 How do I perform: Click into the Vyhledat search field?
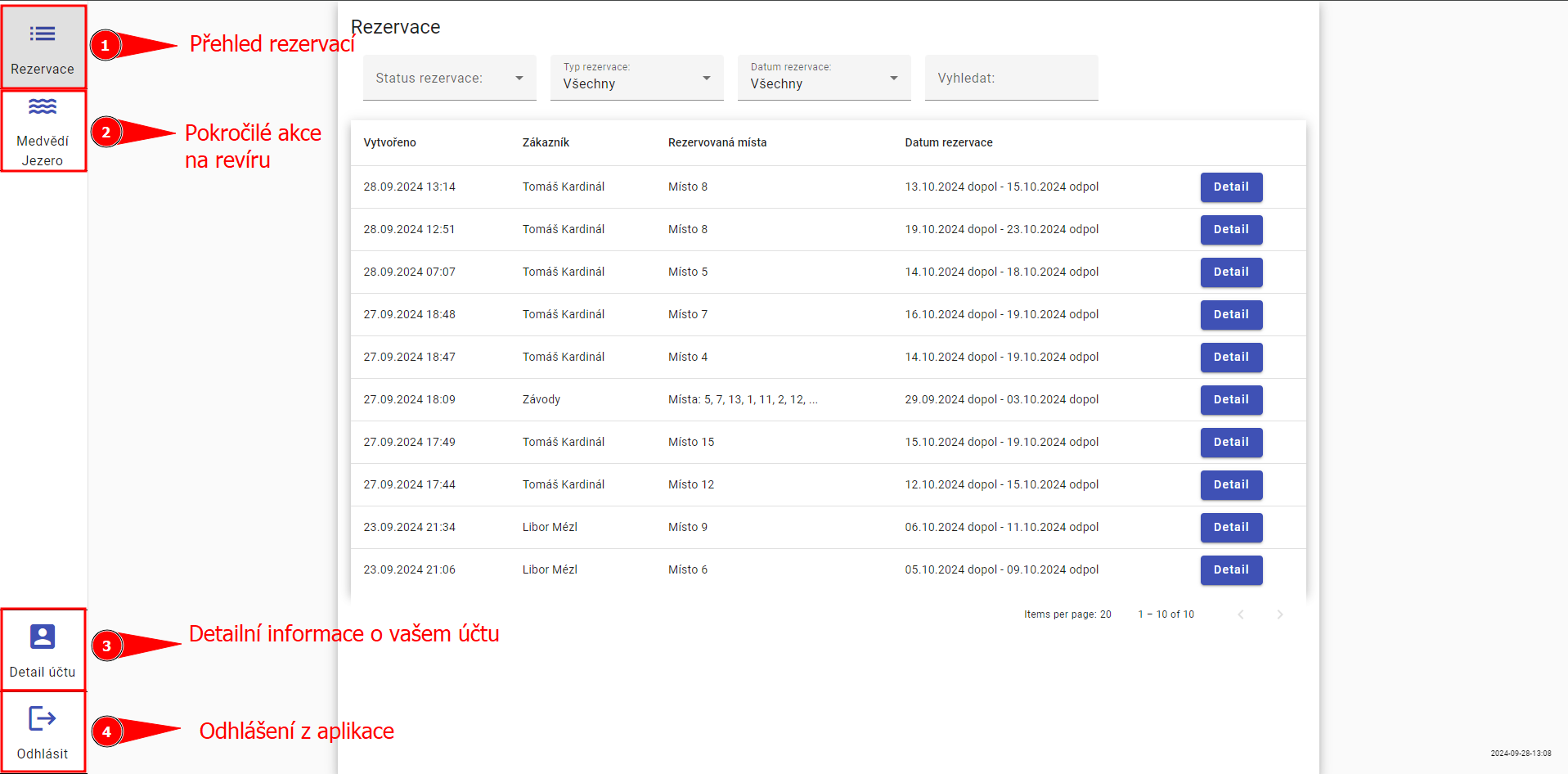coord(1011,79)
